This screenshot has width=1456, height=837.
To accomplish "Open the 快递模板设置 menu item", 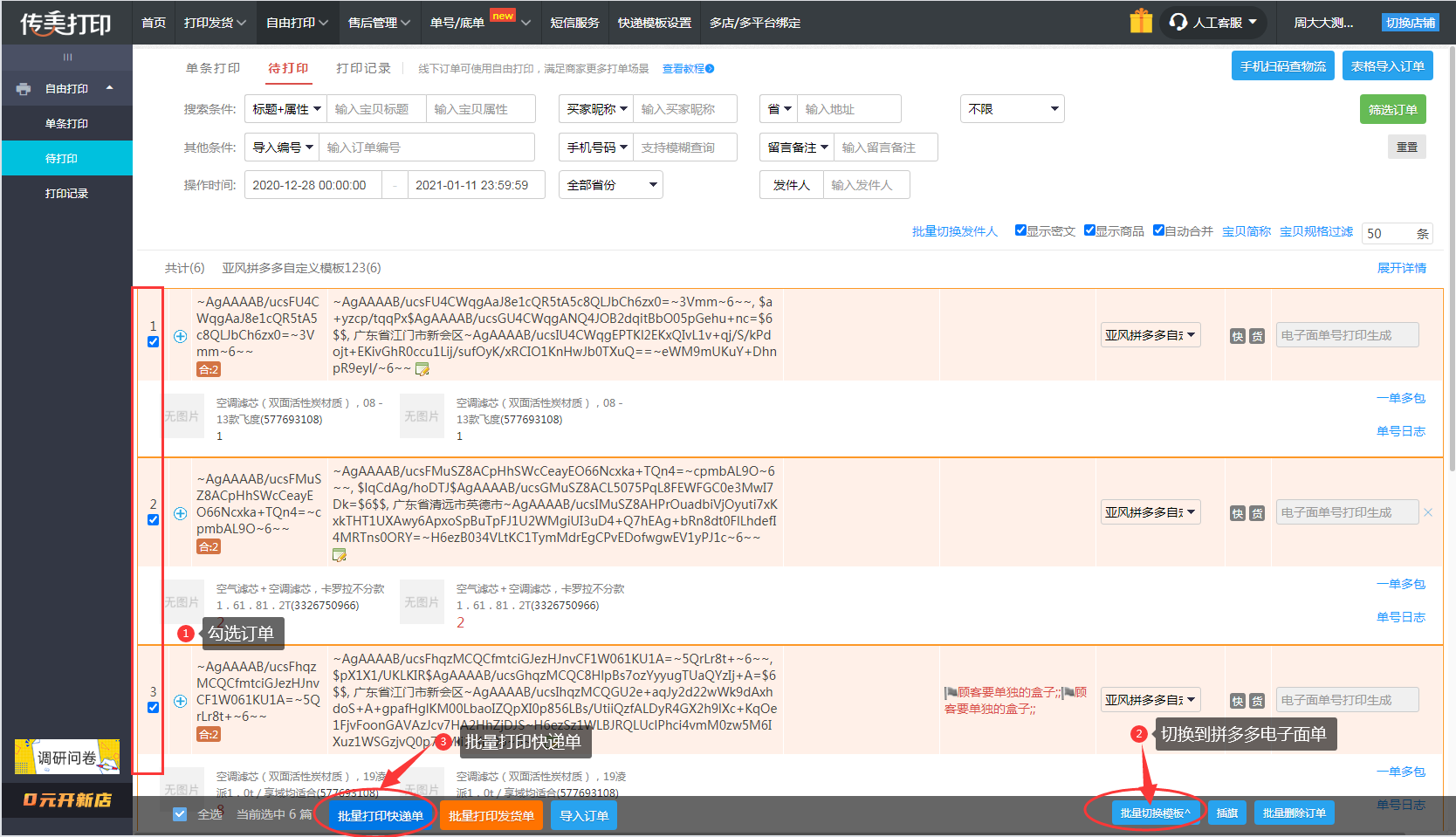I will coord(654,23).
